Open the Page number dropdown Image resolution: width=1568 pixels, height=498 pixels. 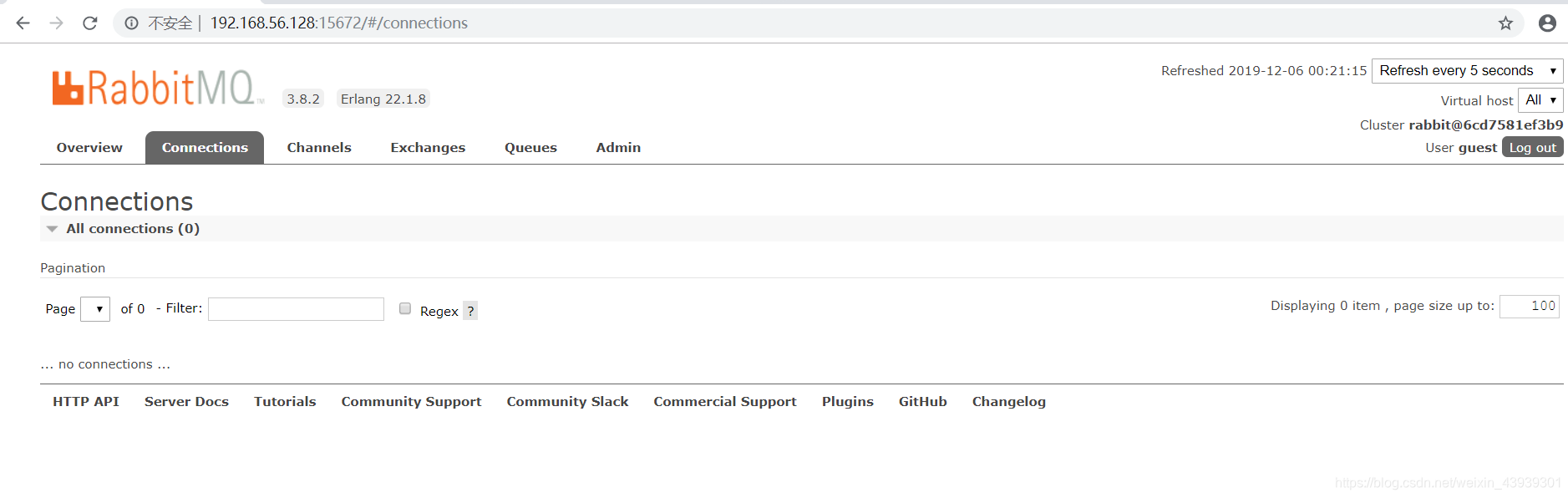(95, 309)
